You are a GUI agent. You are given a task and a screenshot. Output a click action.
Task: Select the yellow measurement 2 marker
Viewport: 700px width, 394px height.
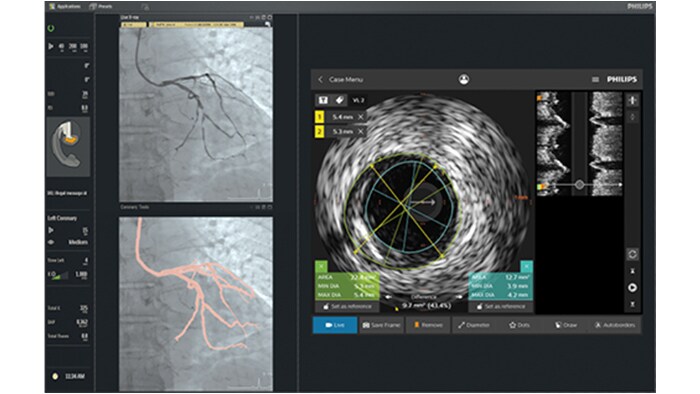pyautogui.click(x=320, y=132)
